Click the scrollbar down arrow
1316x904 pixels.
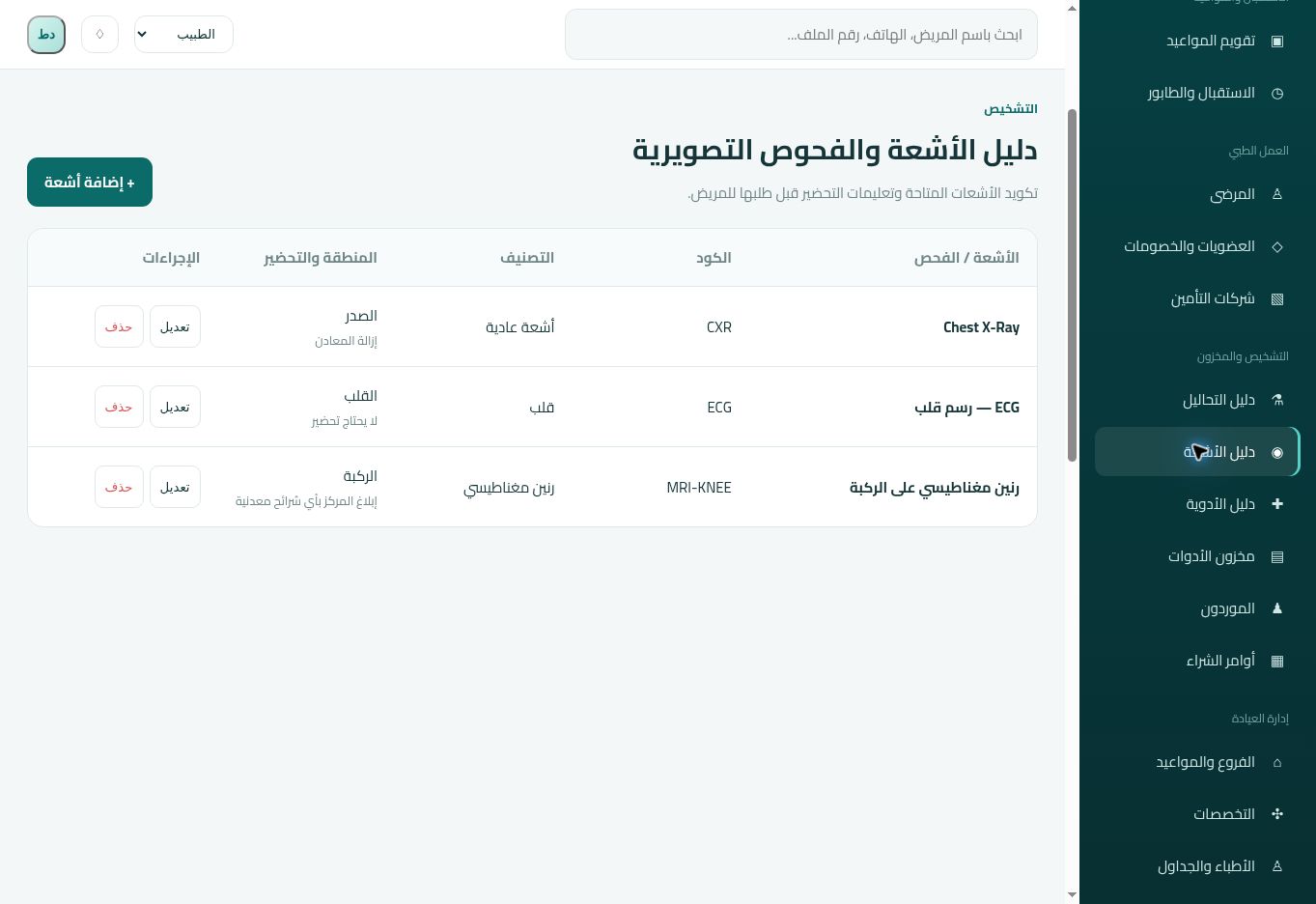(1072, 895)
